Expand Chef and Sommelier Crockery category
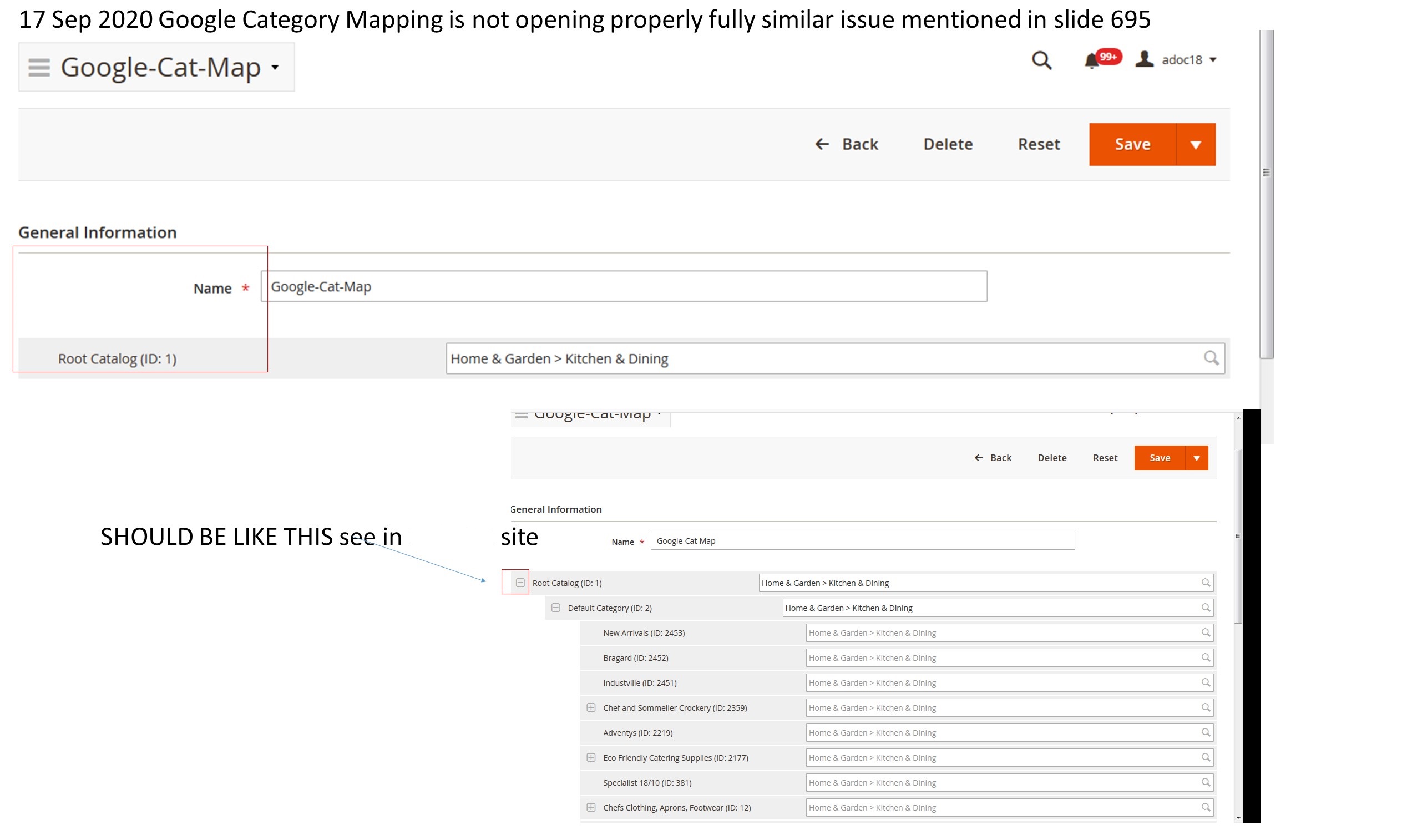1402x840 pixels. click(x=590, y=707)
